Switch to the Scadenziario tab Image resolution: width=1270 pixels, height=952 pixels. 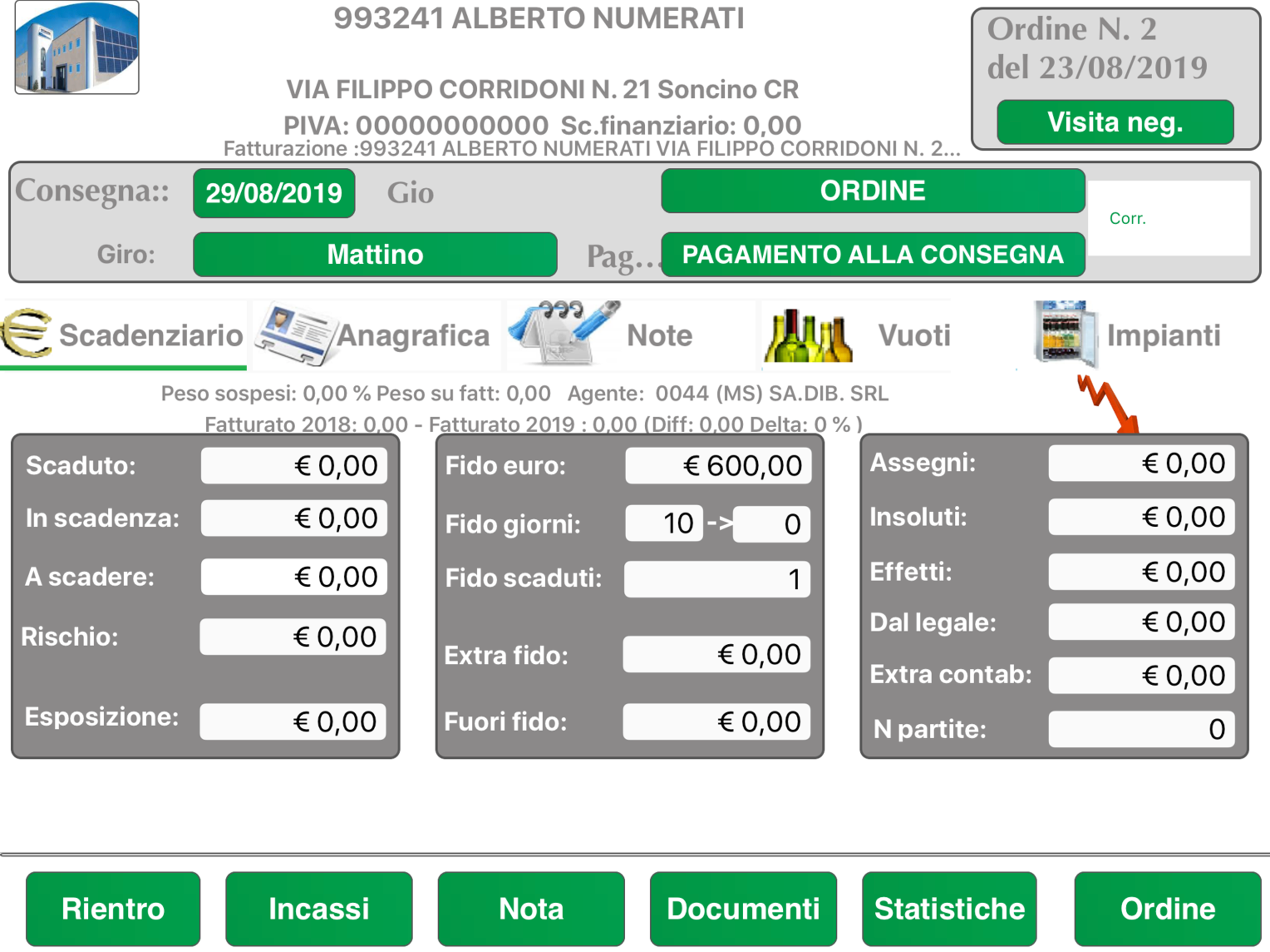pyautogui.click(x=123, y=335)
